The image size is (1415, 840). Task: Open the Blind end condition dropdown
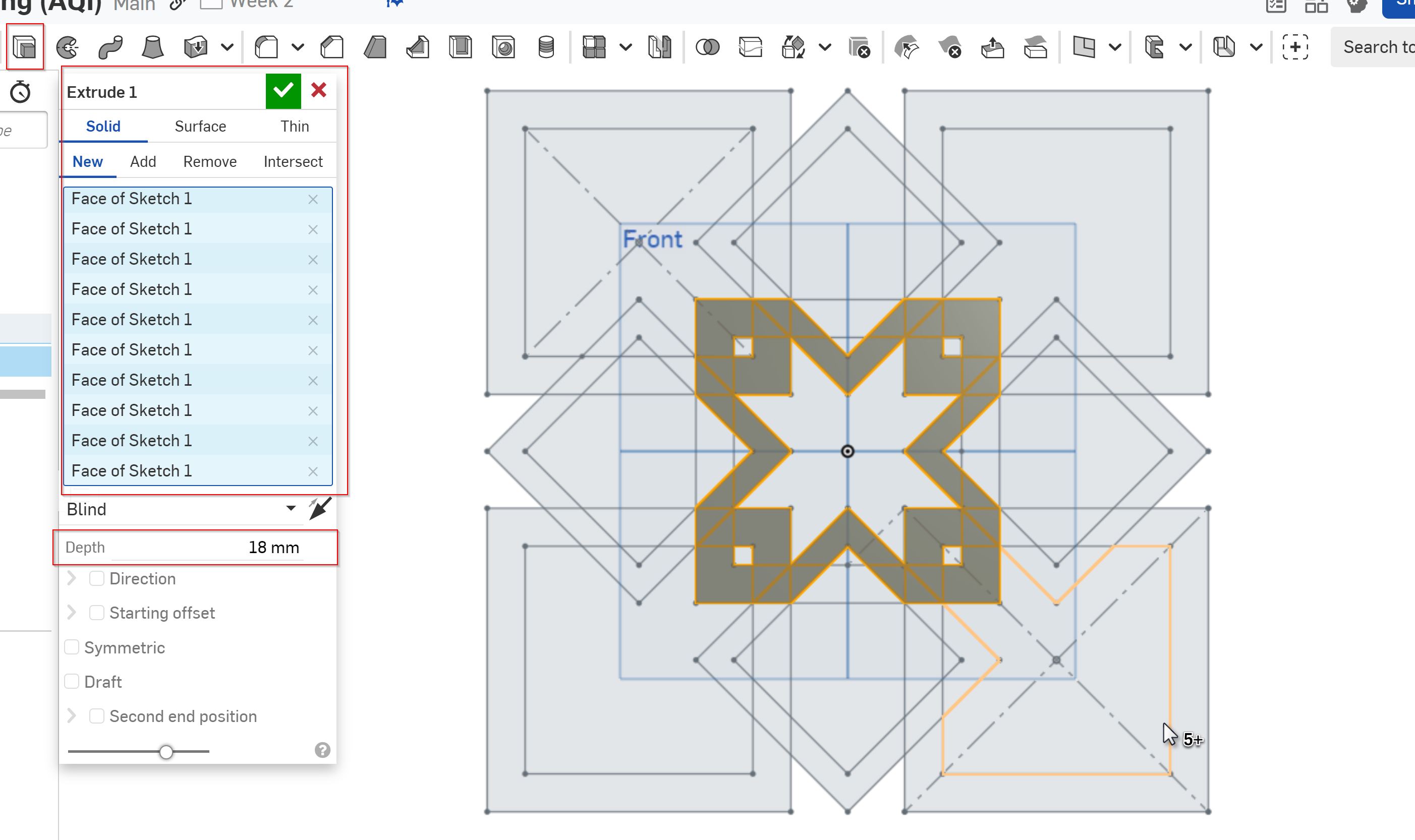(x=290, y=509)
